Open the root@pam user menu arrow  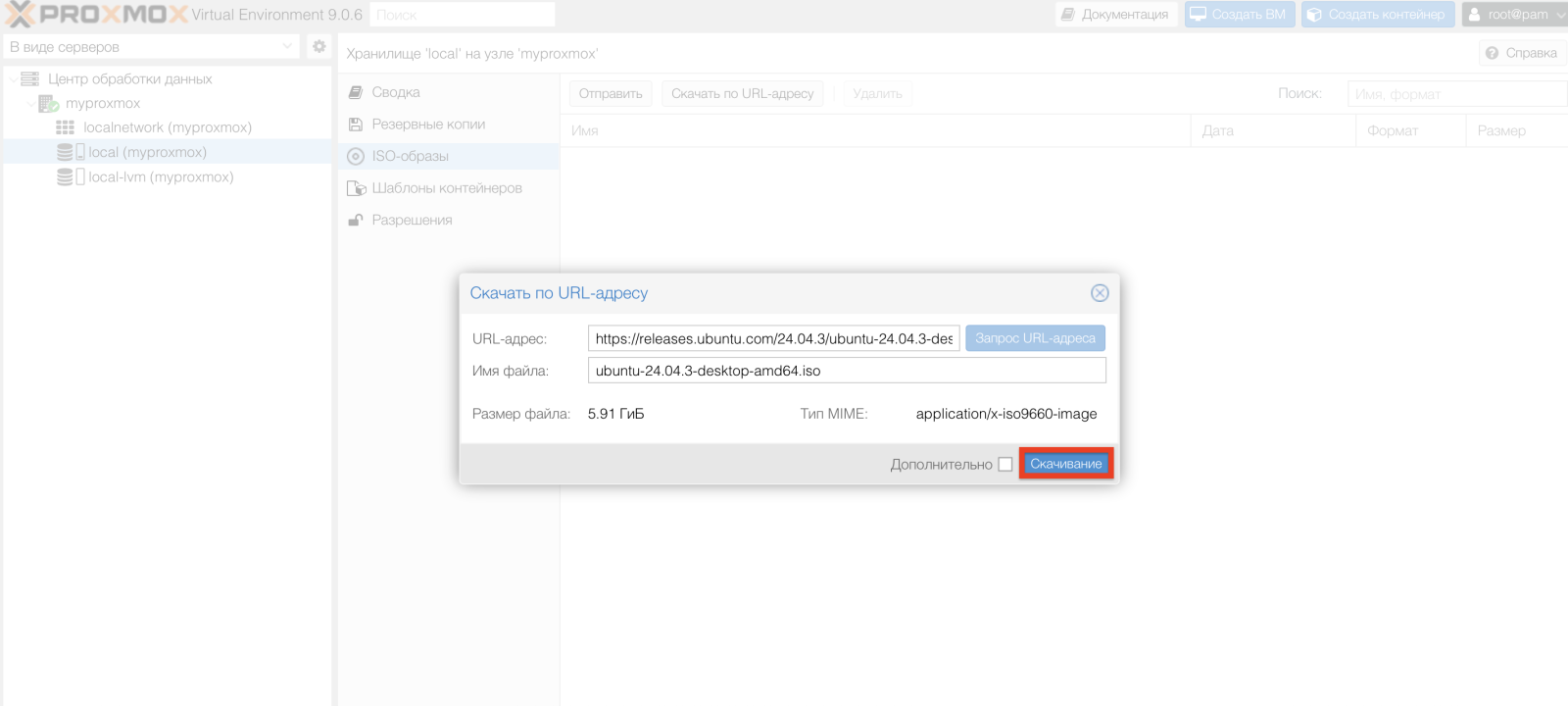pos(1560,15)
